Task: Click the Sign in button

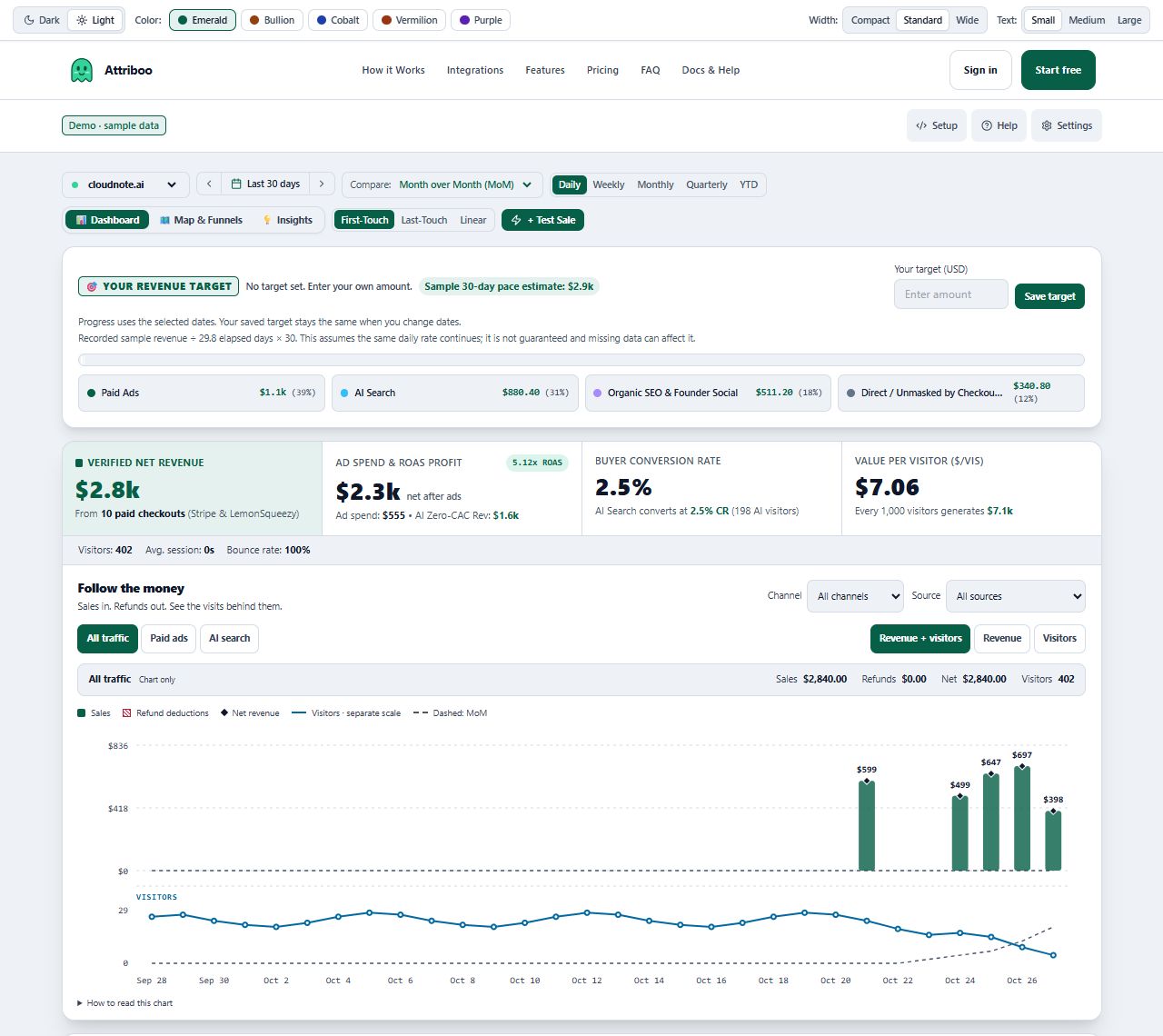Action: 980,70
